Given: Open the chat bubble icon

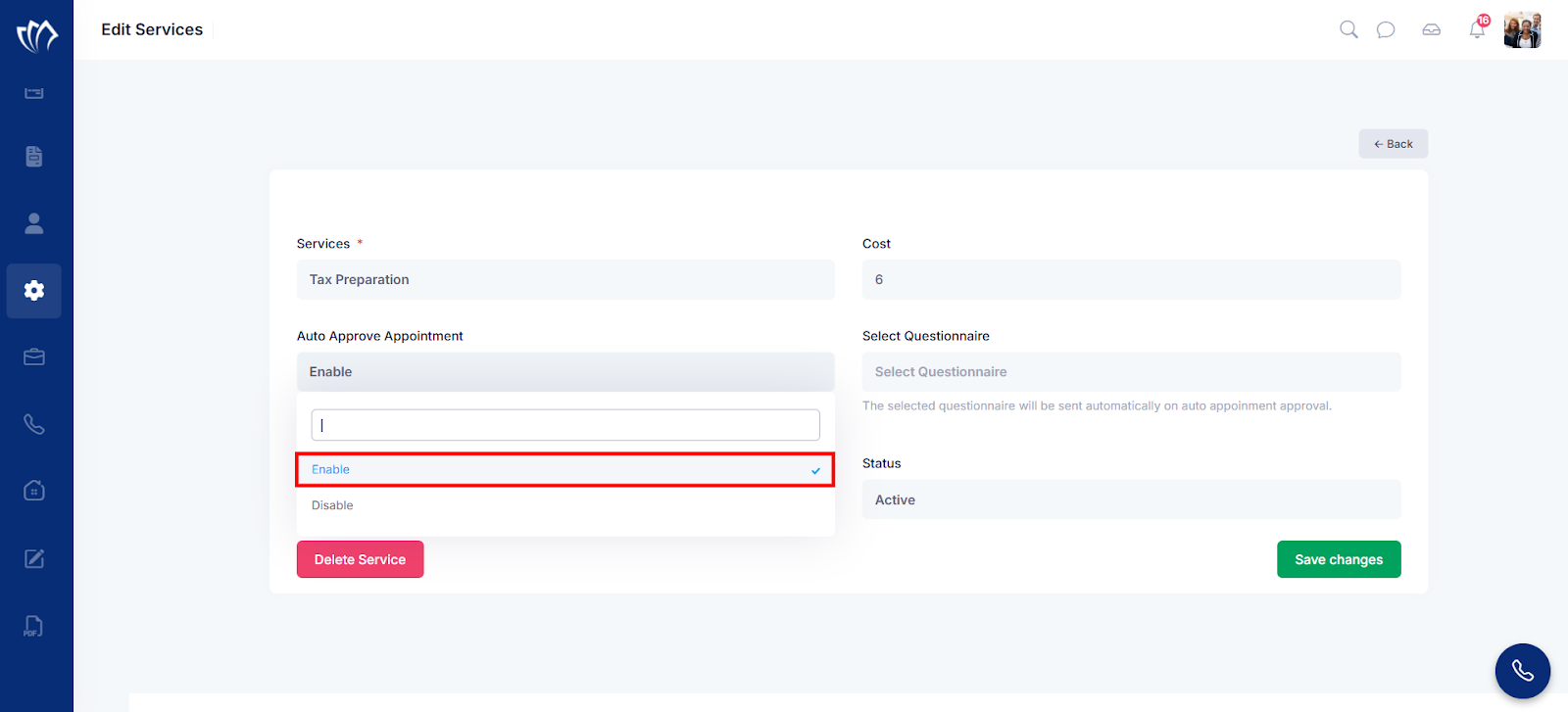Looking at the screenshot, I should 1386,29.
